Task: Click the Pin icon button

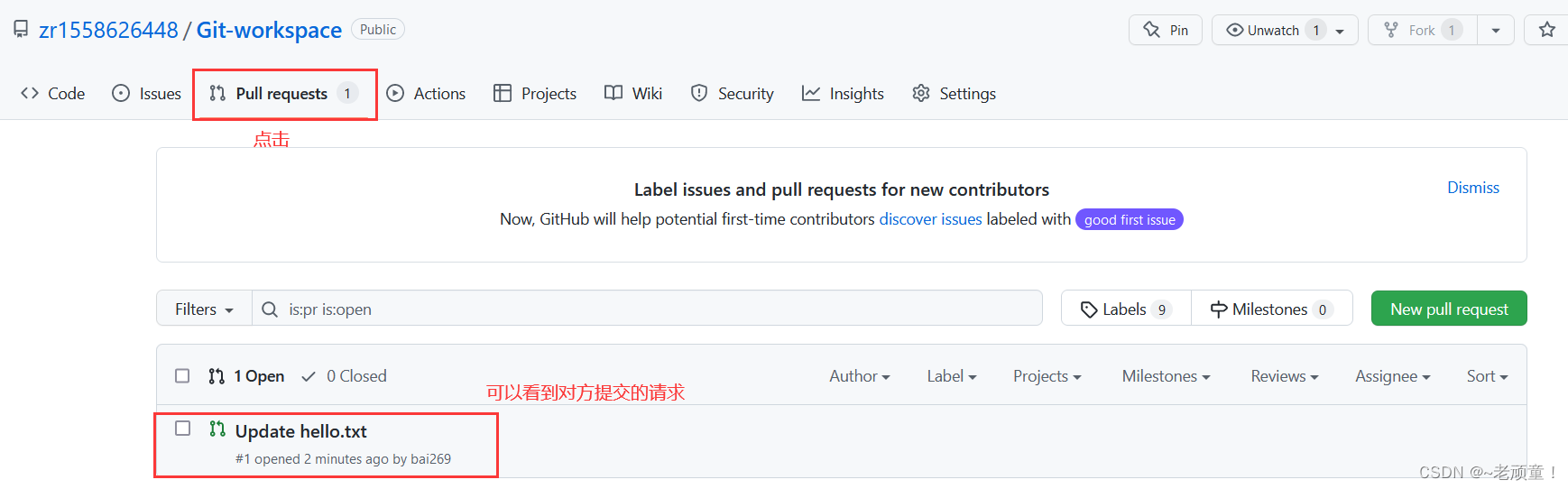Action: click(1152, 30)
